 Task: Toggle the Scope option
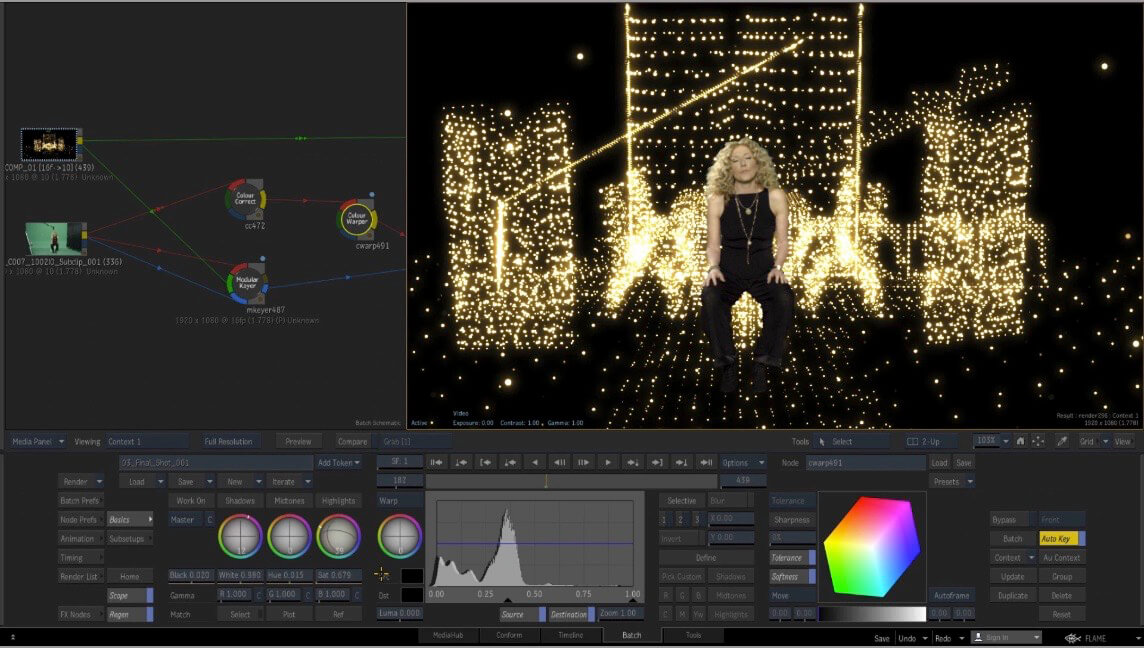tap(130, 596)
